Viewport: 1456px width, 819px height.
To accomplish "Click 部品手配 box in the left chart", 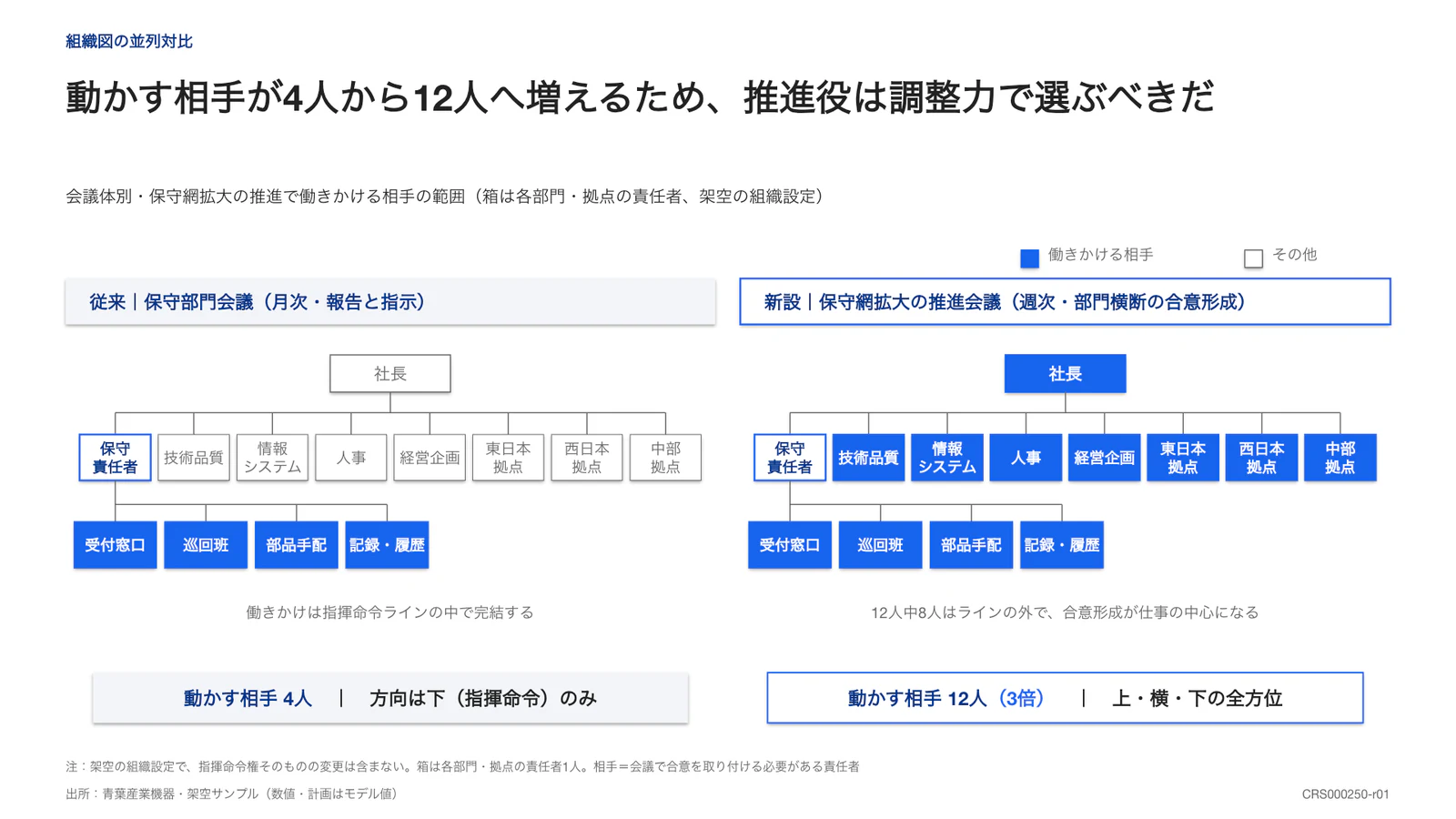I will click(297, 545).
